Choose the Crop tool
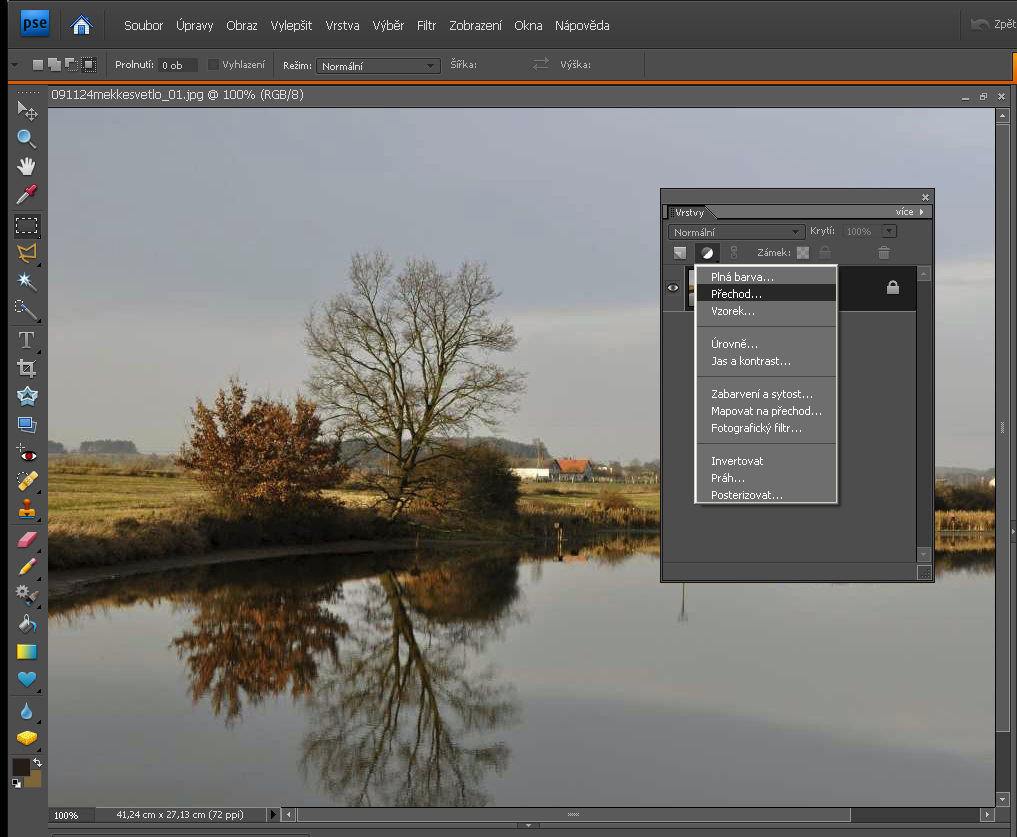The width and height of the screenshot is (1017, 837). click(27, 368)
